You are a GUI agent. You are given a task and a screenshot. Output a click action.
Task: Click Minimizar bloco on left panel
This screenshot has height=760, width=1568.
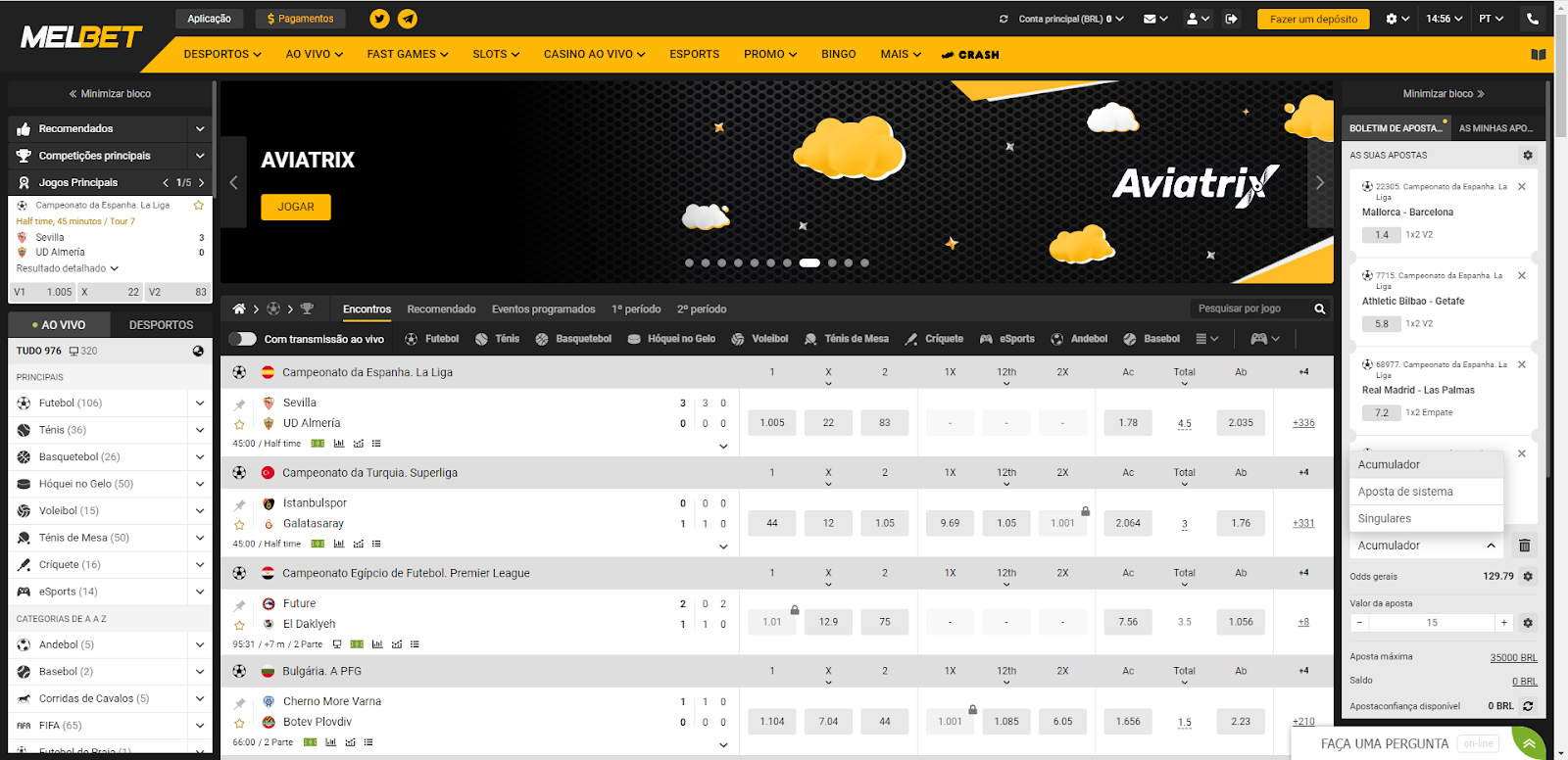tap(110, 94)
